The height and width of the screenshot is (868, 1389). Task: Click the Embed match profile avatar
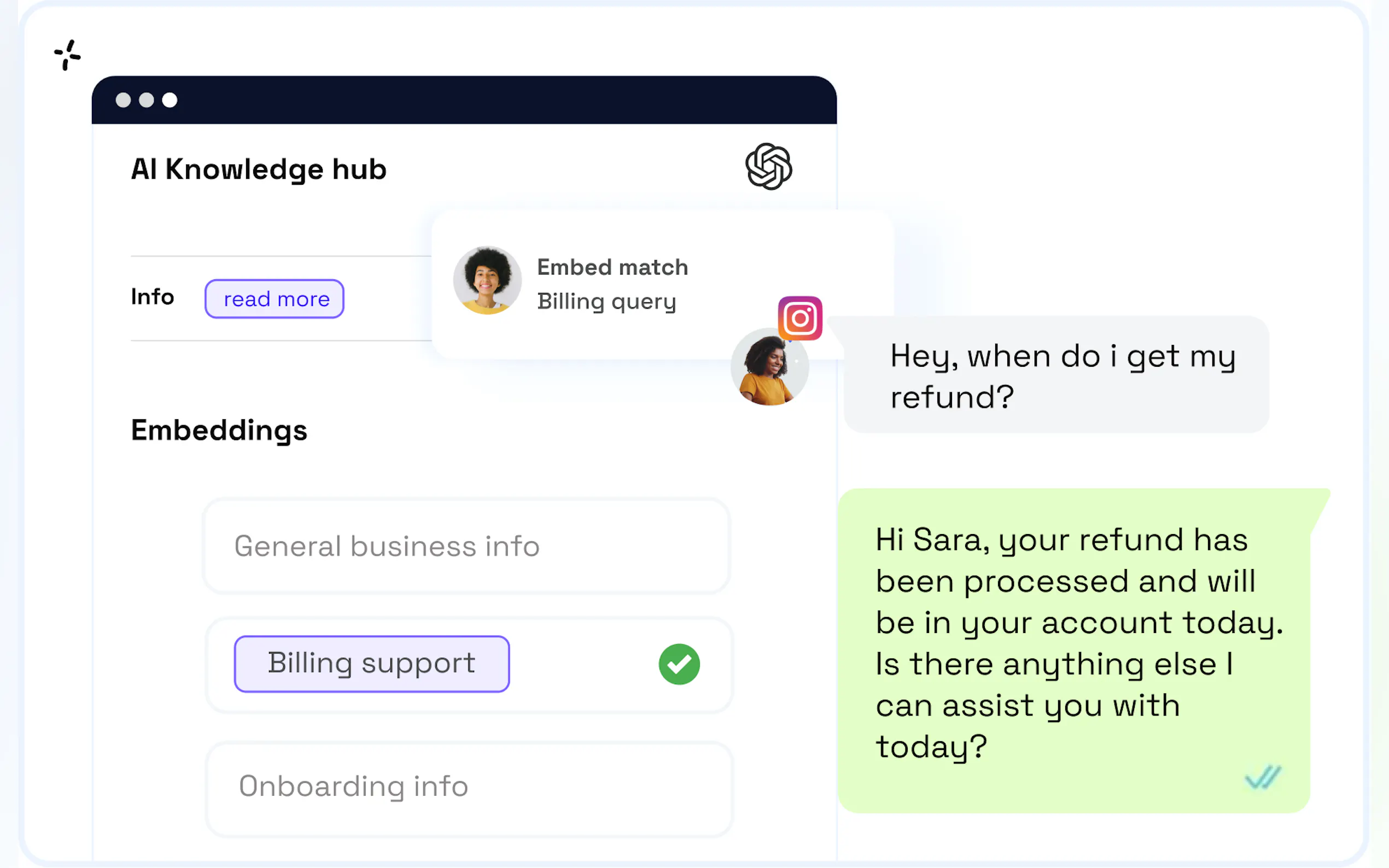pos(487,281)
